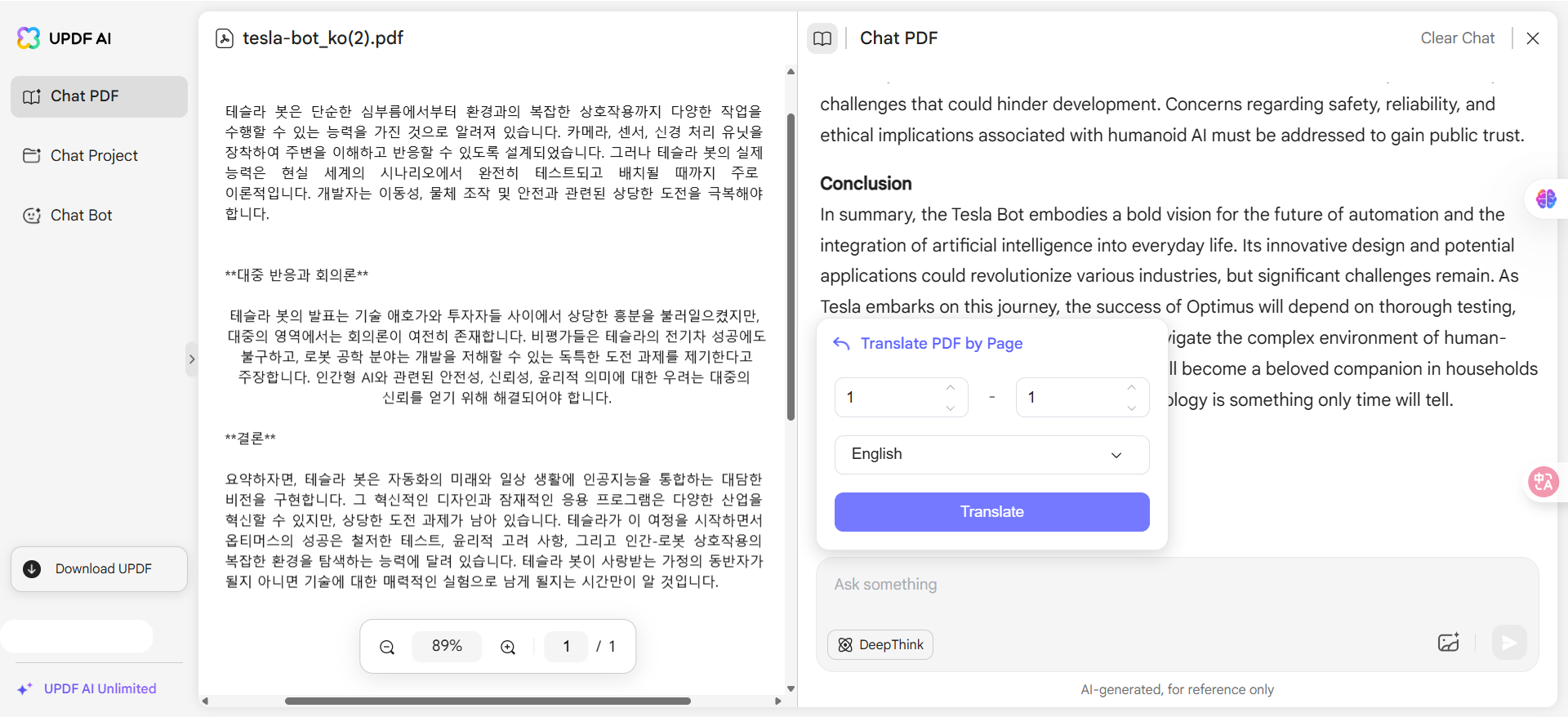Click the send message arrow button
This screenshot has width=1568, height=717.
pyautogui.click(x=1509, y=643)
